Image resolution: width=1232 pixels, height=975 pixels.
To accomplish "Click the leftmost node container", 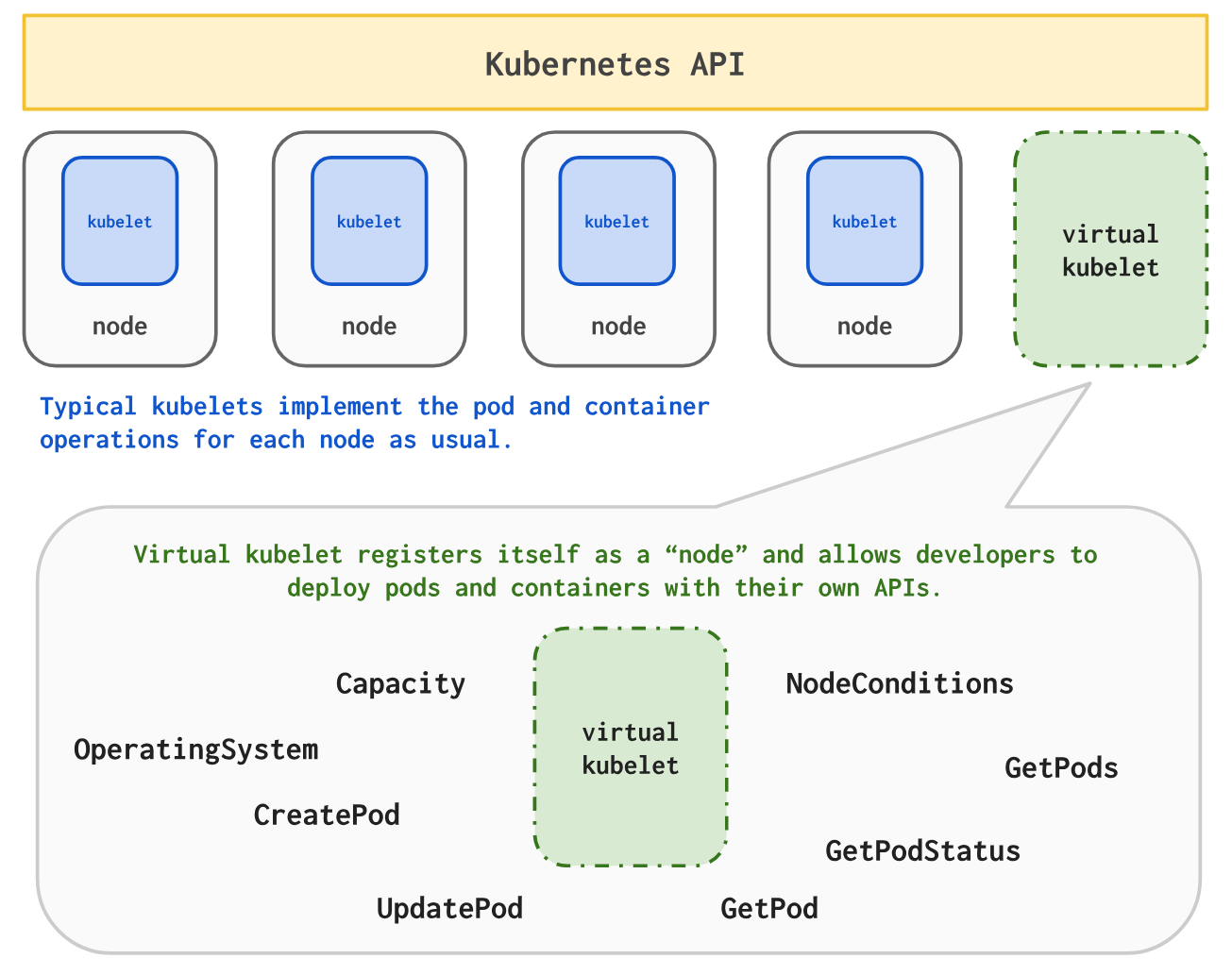I will click(119, 247).
